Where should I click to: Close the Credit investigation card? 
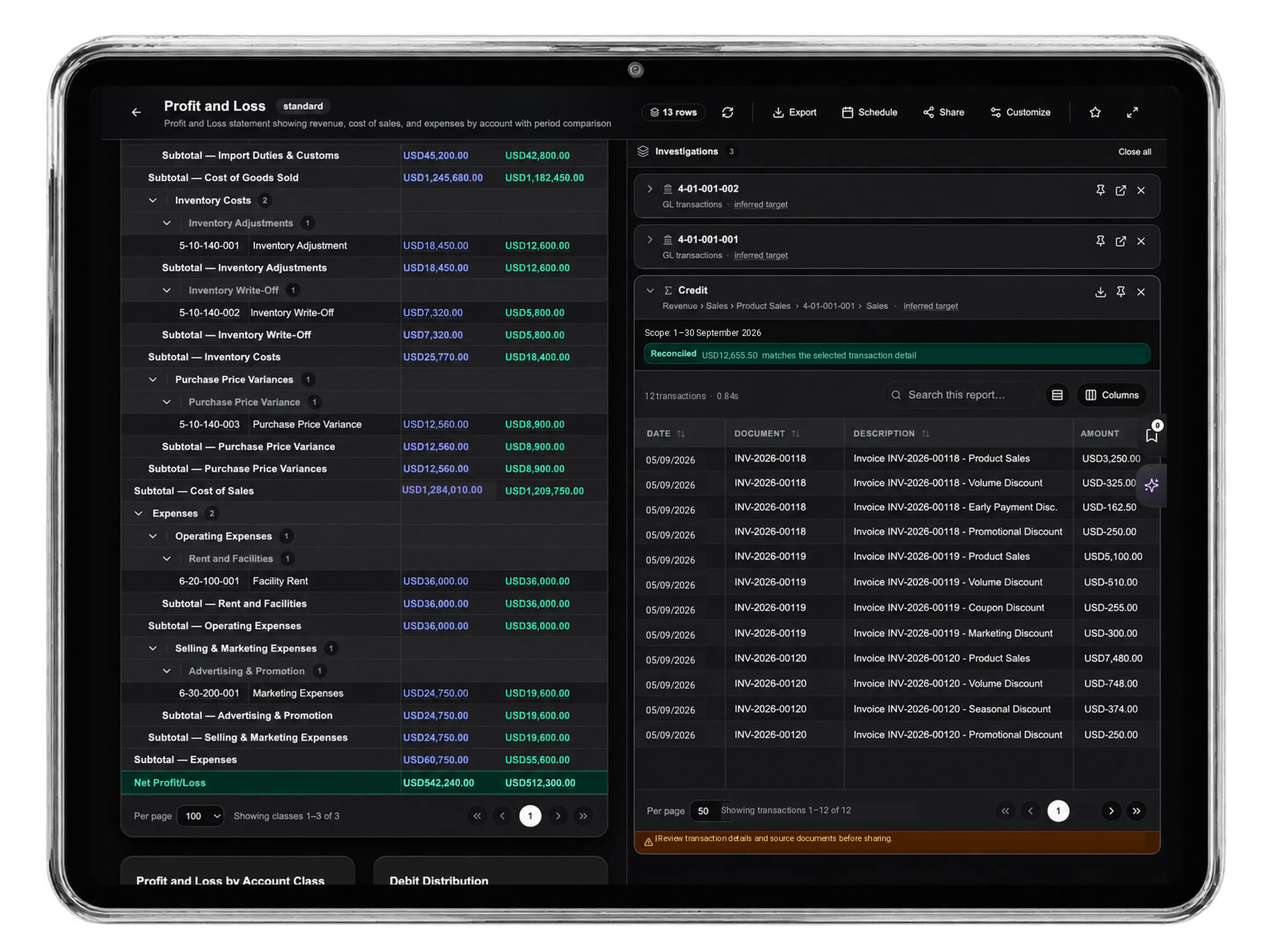pos(1141,292)
